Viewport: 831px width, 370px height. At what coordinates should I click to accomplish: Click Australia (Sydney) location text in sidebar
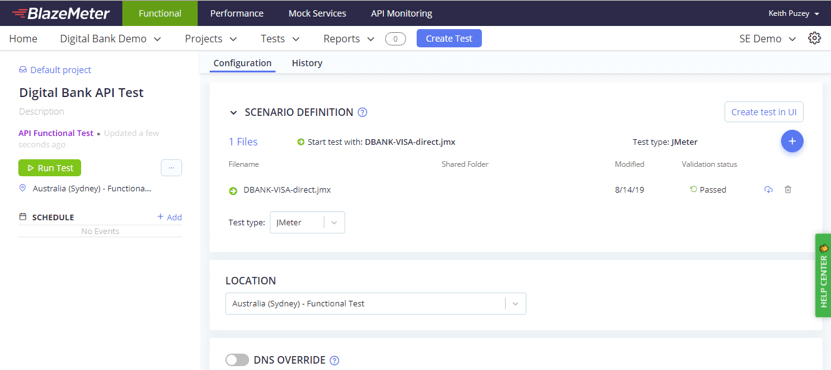[x=92, y=188]
